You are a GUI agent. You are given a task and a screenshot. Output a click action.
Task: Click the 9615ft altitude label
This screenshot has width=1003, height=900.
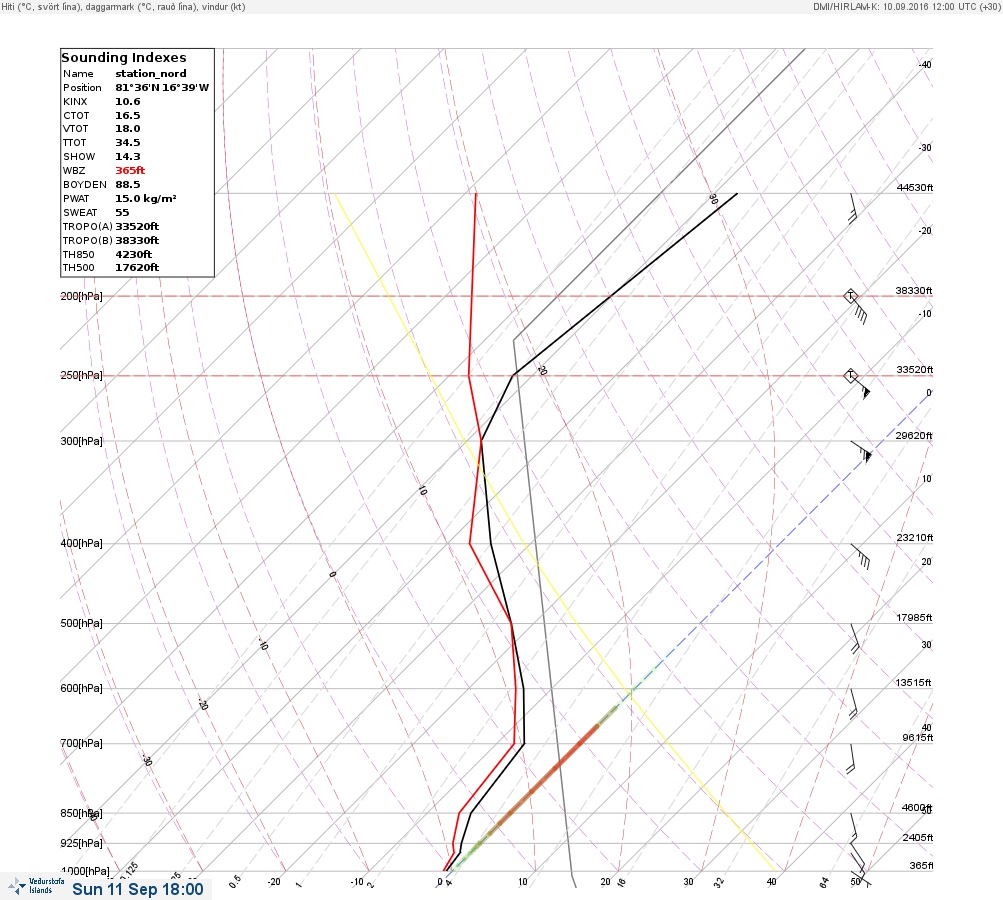click(x=917, y=738)
